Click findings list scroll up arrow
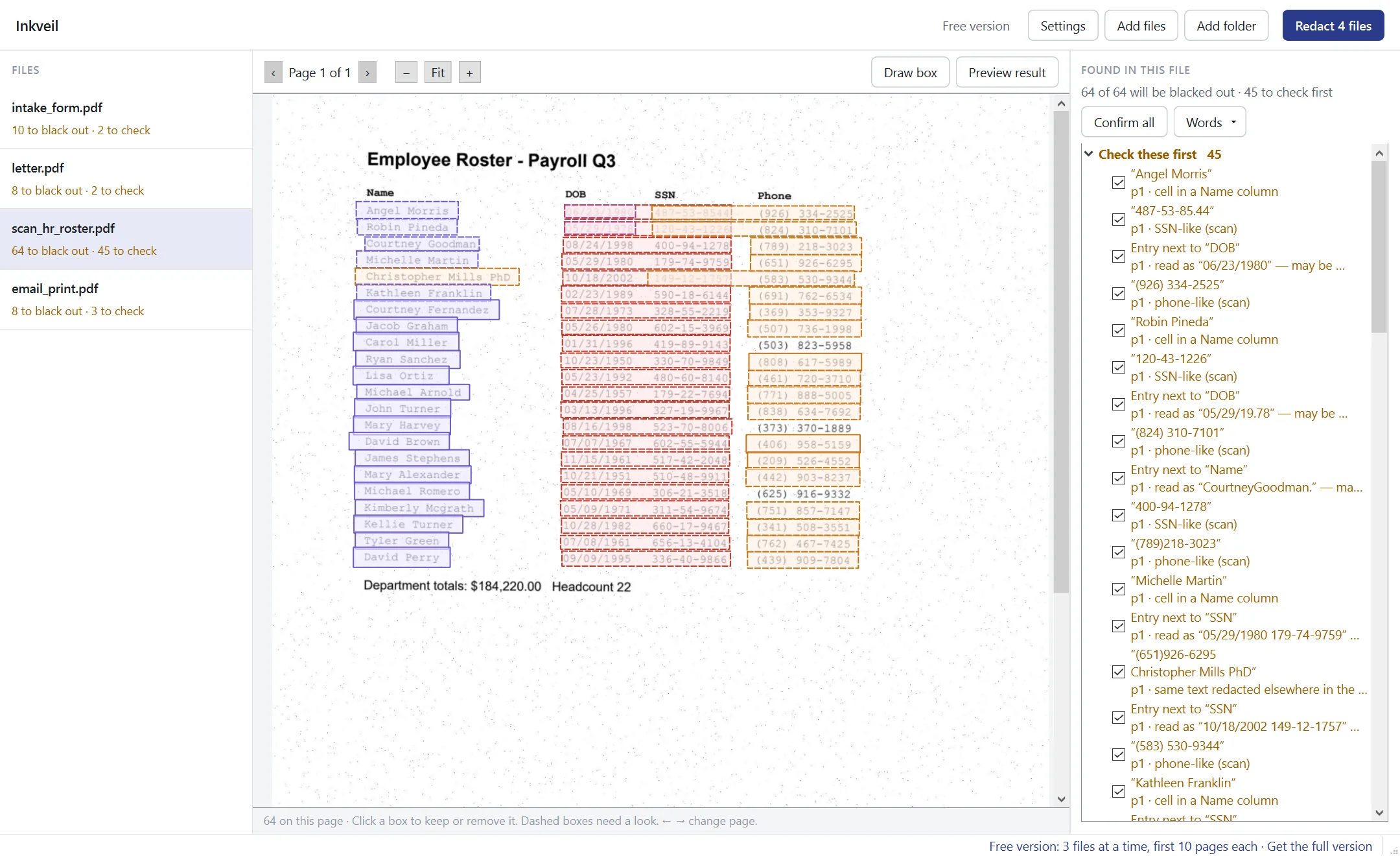Screen dimensions: 1400x856 pyautogui.click(x=1379, y=154)
